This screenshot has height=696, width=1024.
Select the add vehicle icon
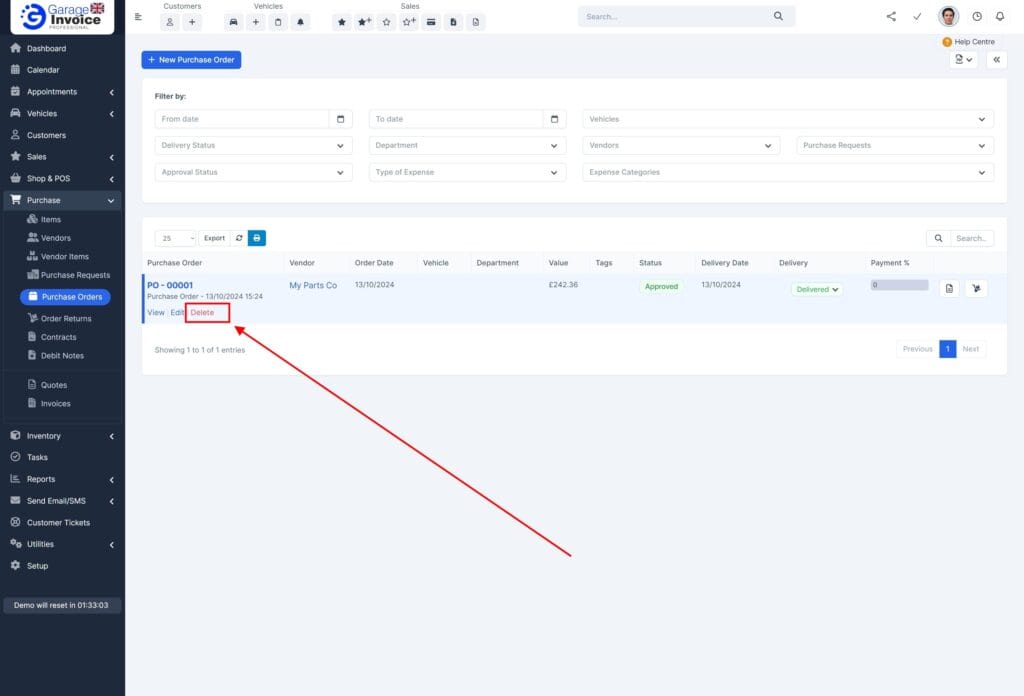point(255,22)
